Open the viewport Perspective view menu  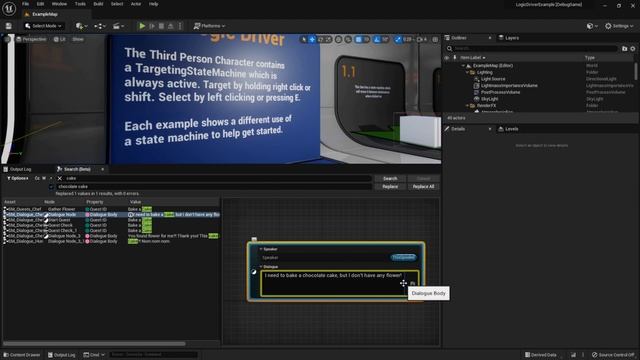pos(31,39)
